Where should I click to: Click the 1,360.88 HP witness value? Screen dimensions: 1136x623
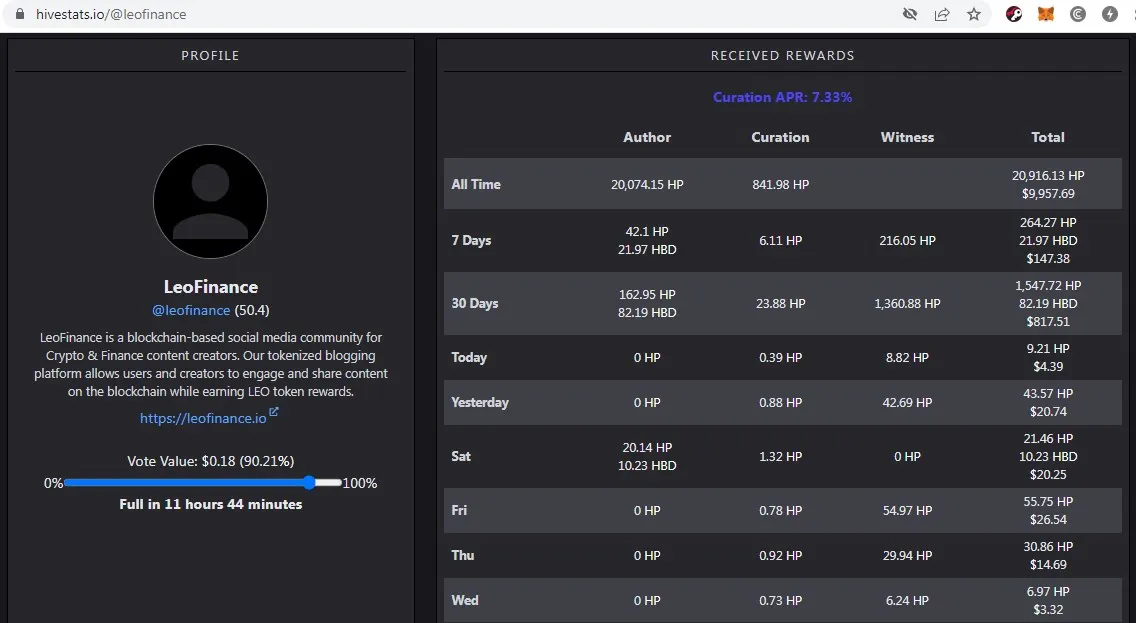907,304
